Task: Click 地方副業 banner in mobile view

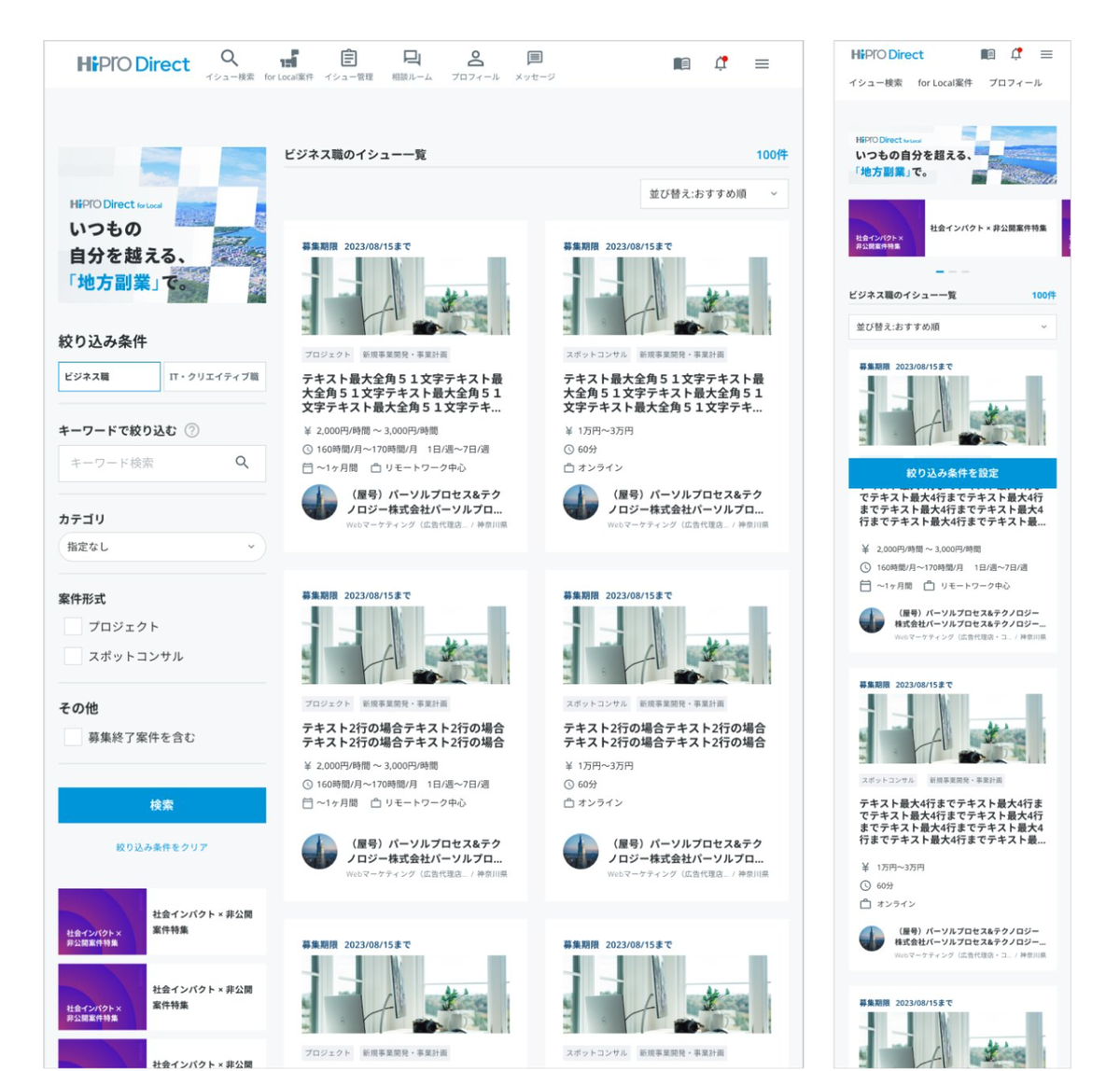Action: coord(952,155)
